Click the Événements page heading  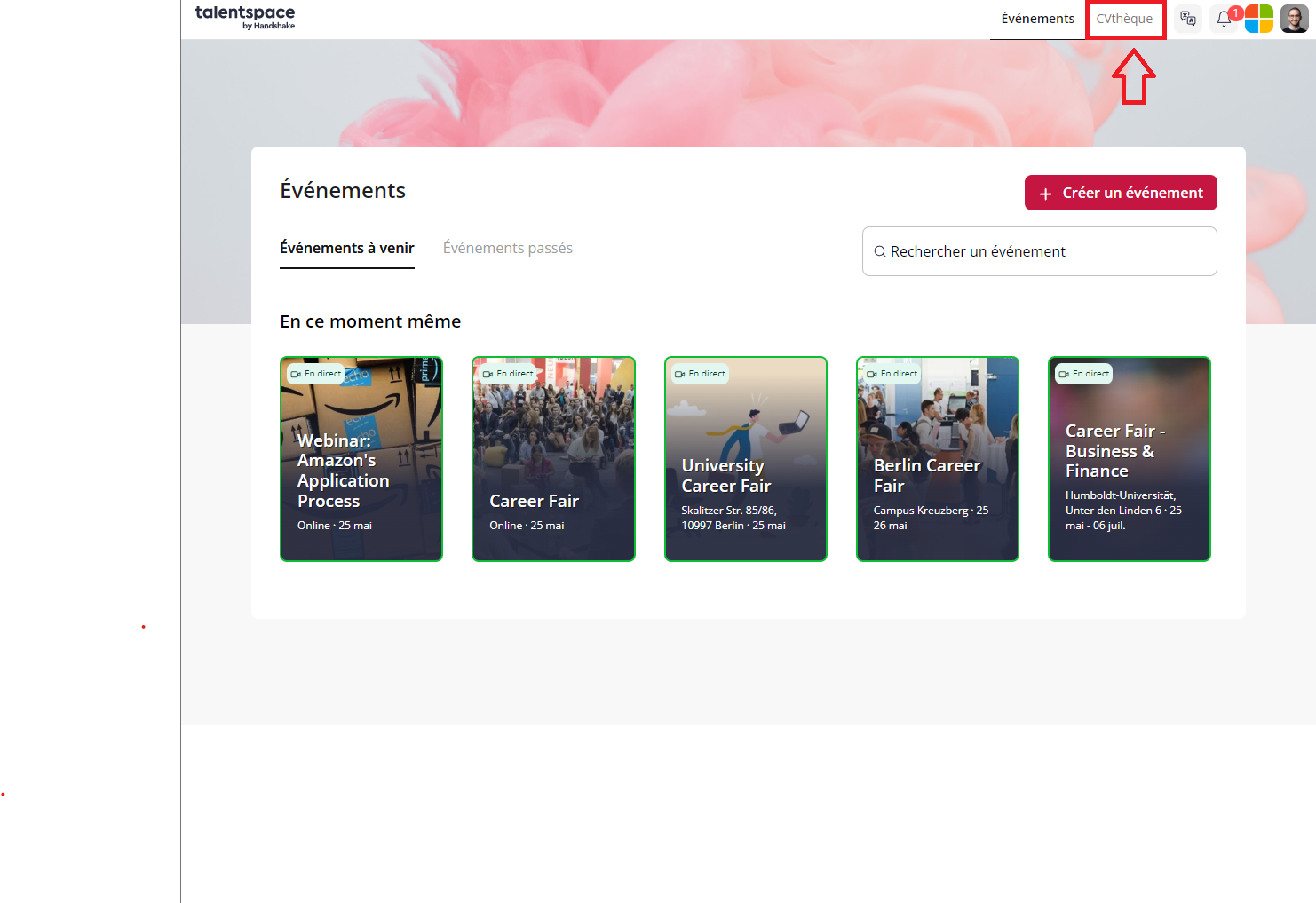[343, 191]
